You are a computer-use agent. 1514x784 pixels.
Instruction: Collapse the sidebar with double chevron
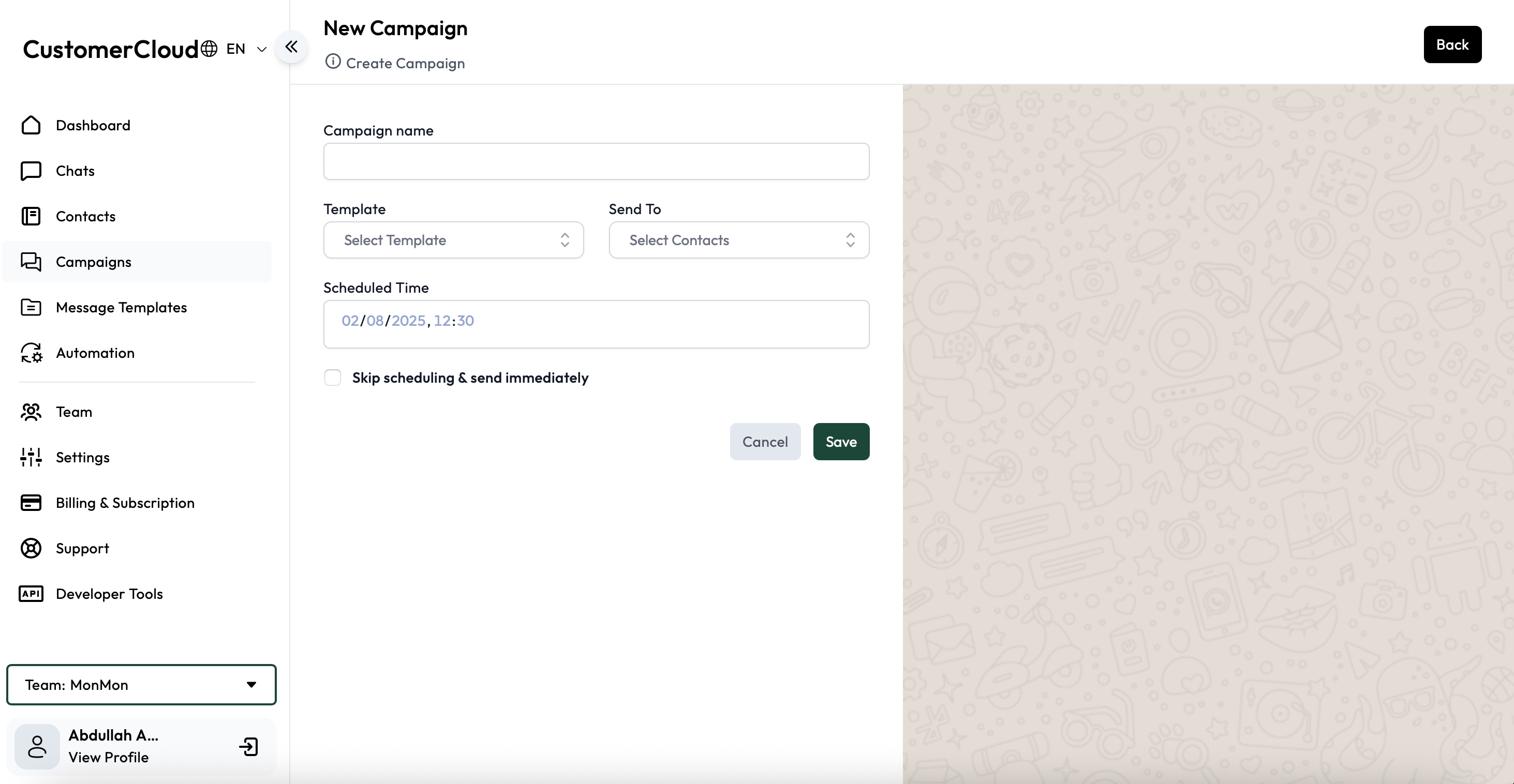point(291,47)
